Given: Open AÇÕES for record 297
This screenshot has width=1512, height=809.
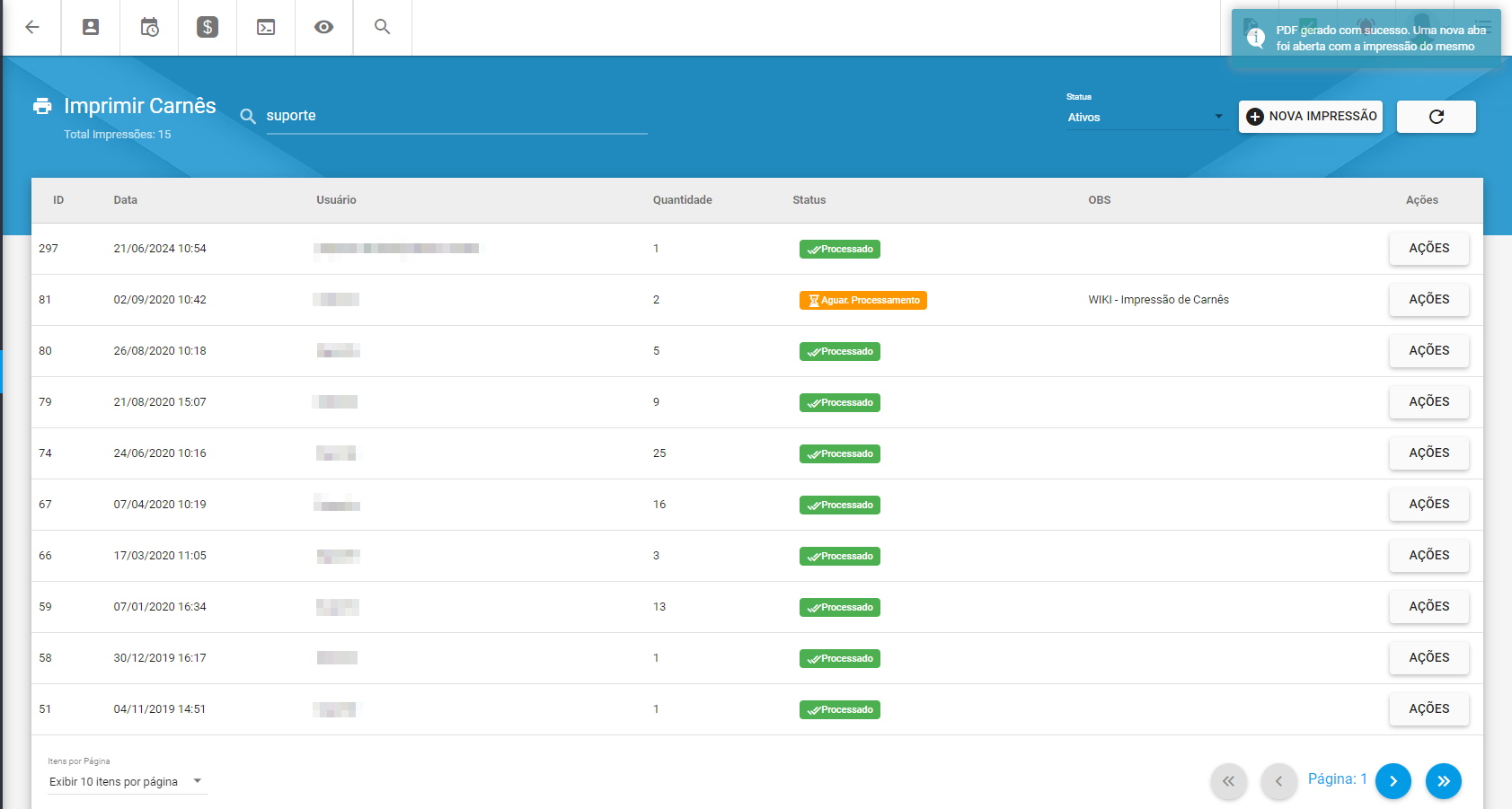Looking at the screenshot, I should click(x=1429, y=249).
